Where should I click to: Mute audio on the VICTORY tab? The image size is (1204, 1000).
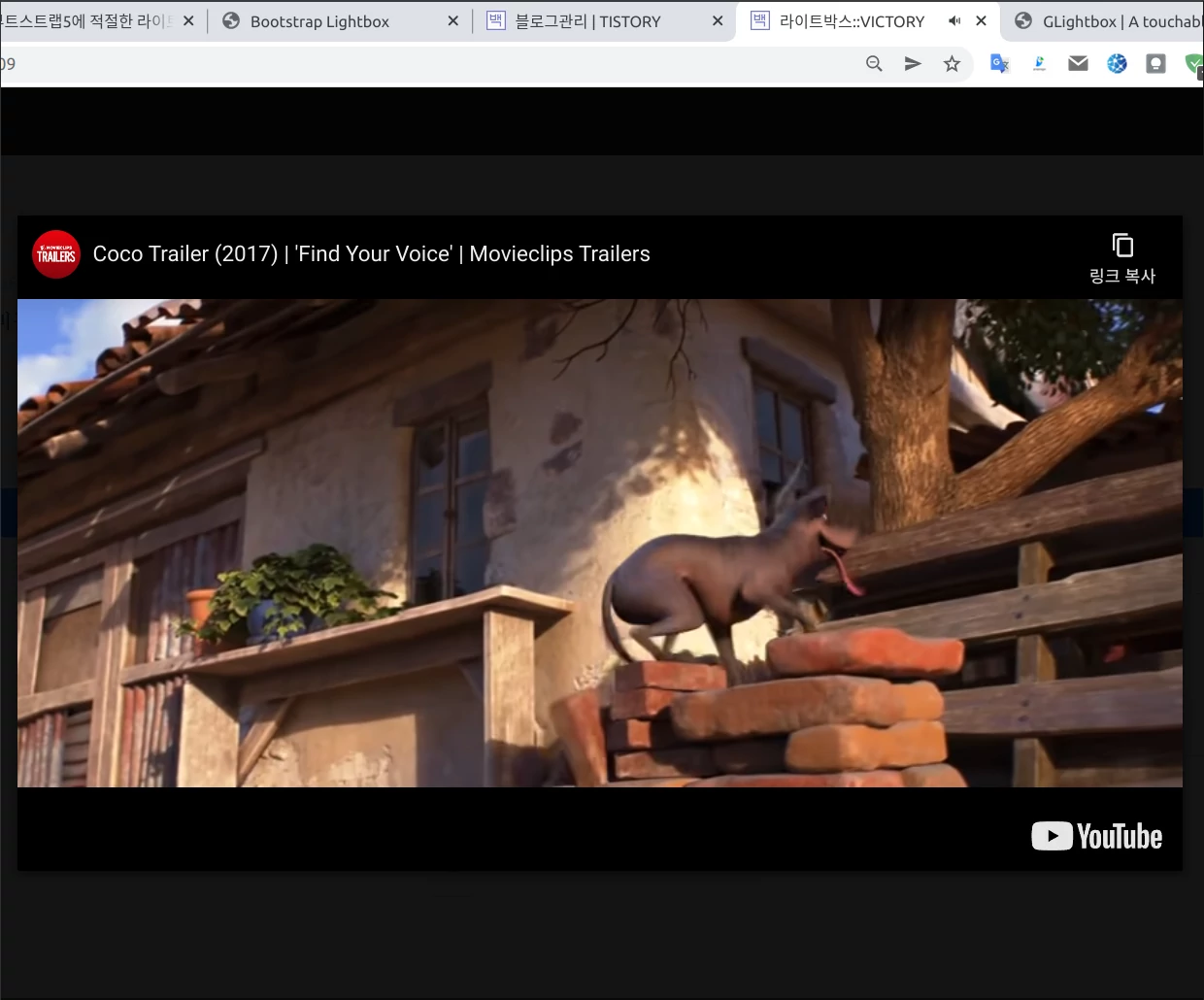tap(954, 20)
